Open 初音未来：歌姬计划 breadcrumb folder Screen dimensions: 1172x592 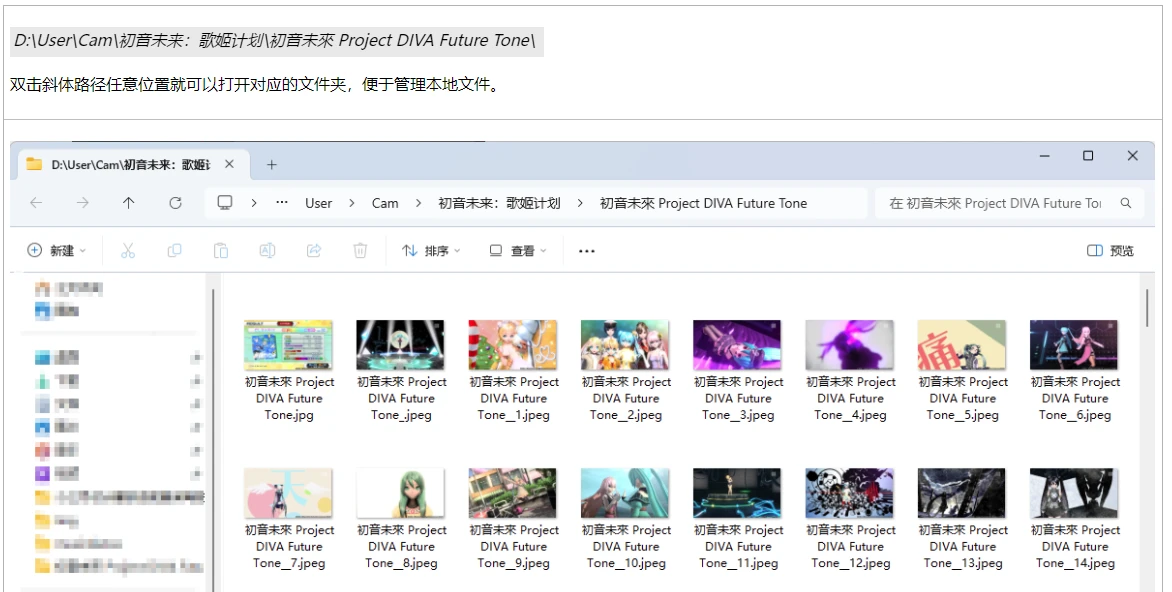[499, 203]
